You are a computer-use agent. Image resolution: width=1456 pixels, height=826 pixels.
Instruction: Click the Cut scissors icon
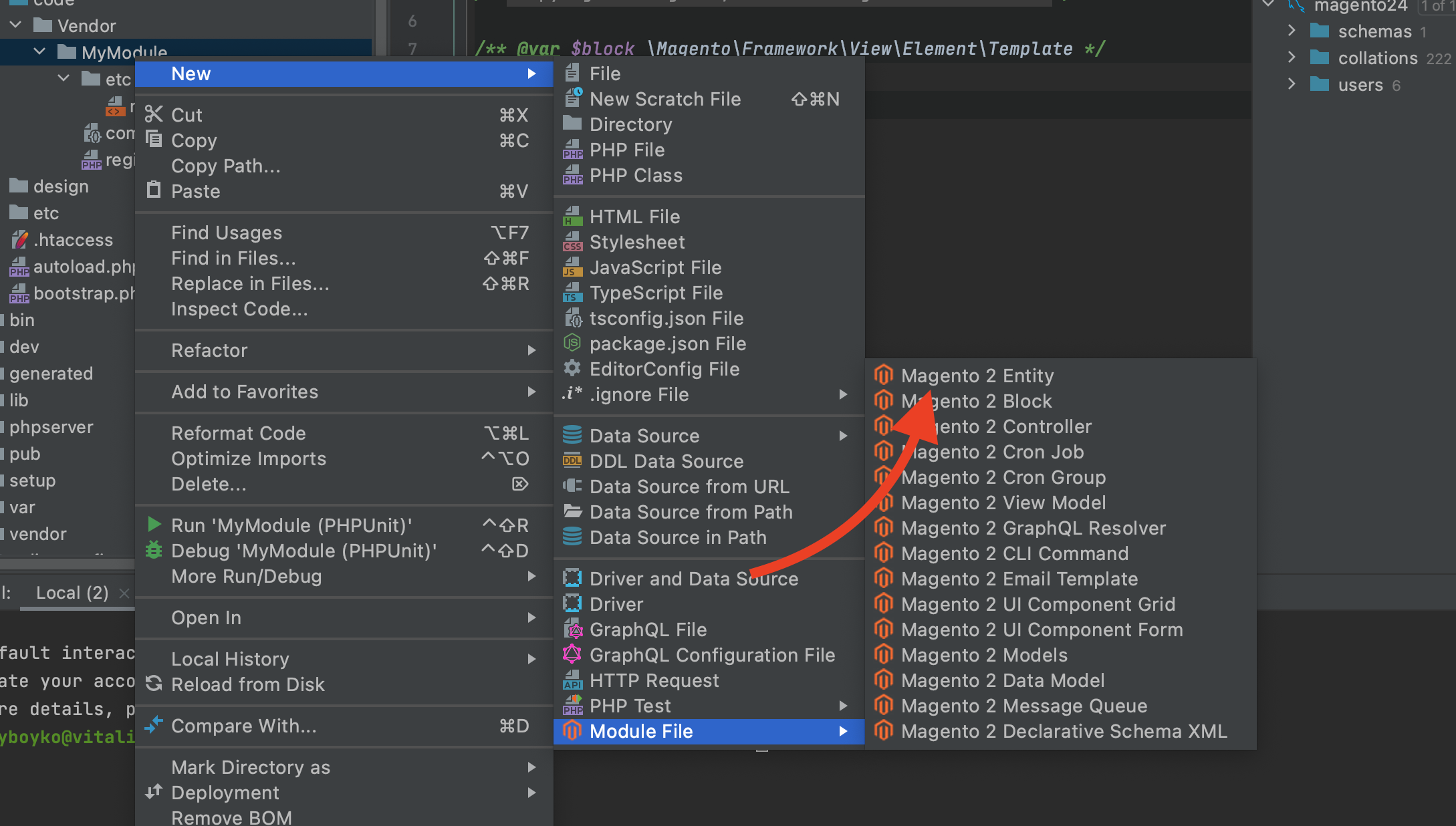tap(154, 114)
